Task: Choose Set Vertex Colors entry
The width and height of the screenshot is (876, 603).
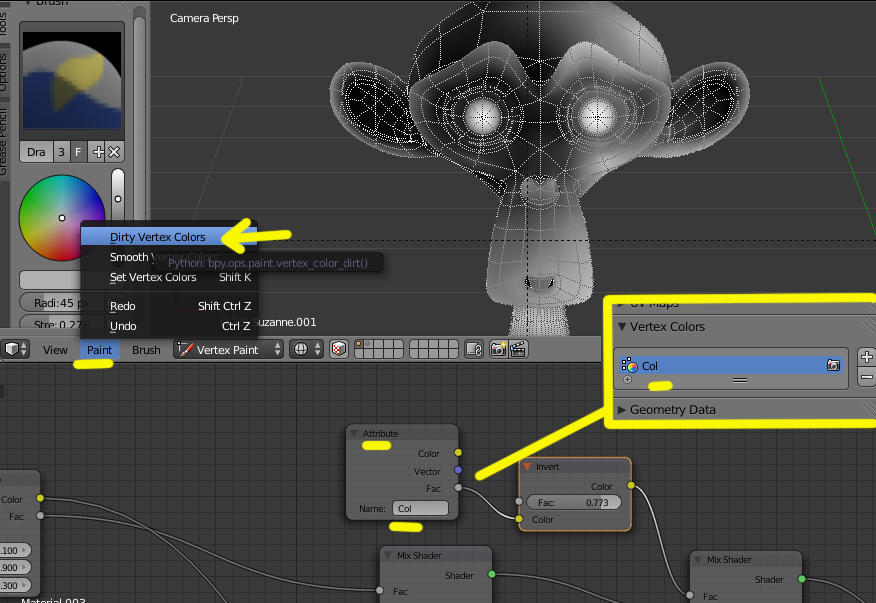Action: pyautogui.click(x=169, y=277)
